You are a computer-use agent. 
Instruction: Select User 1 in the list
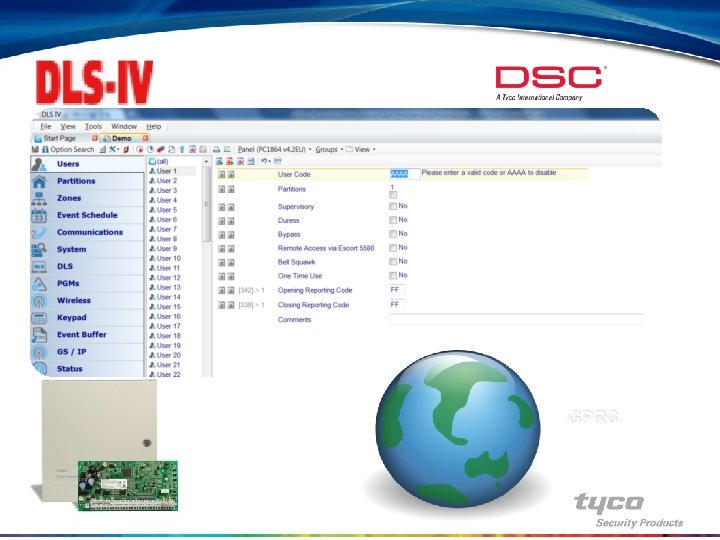coord(167,171)
